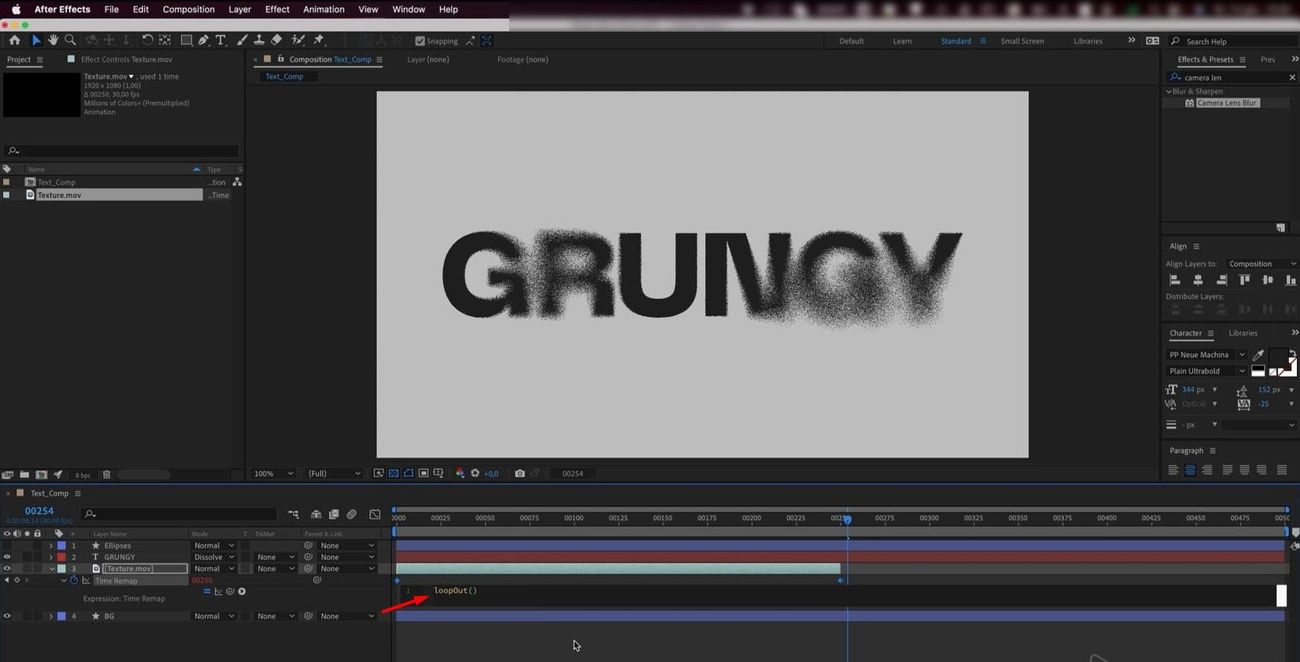The width and height of the screenshot is (1300, 662).
Task: Switch to the Small Screen workspace
Action: (x=1022, y=41)
